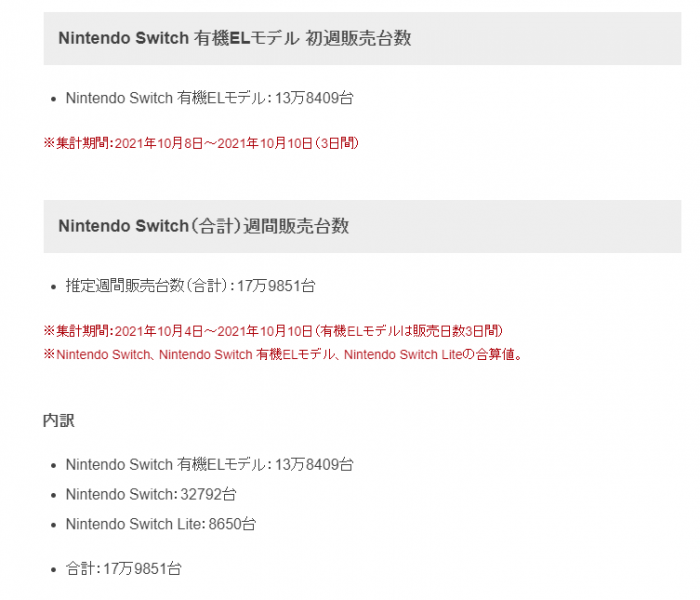Click the final "合計: 17万9851台" line

click(123, 569)
